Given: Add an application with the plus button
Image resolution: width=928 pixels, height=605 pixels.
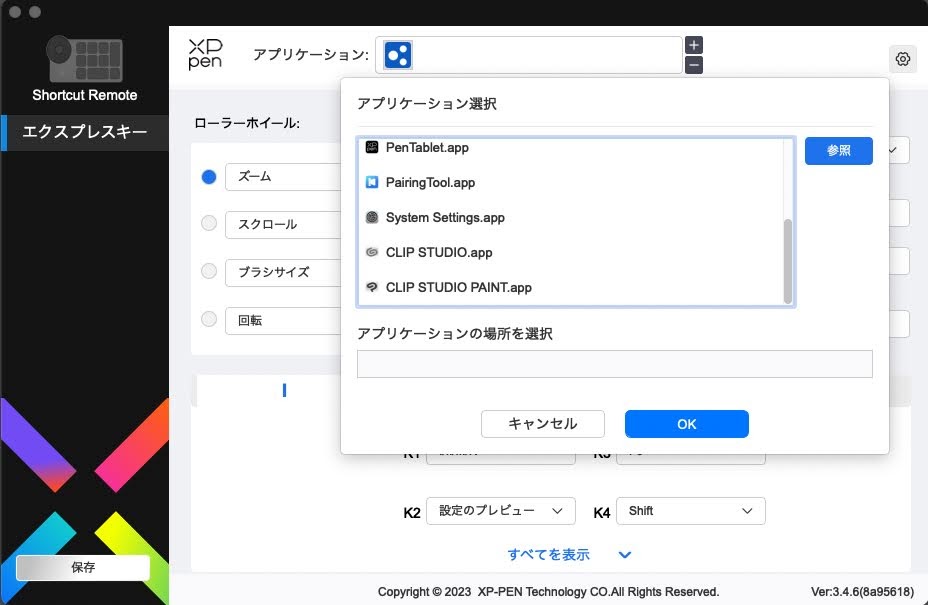Looking at the screenshot, I should pyautogui.click(x=694, y=45).
